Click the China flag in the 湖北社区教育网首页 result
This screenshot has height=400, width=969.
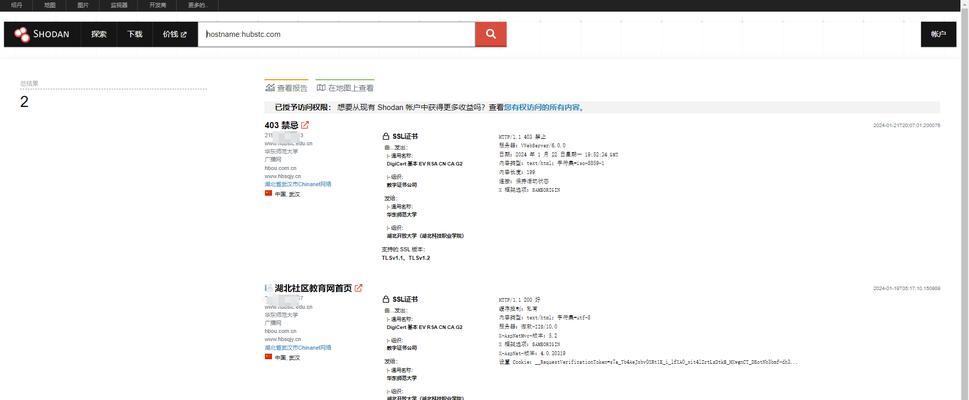(x=268, y=357)
